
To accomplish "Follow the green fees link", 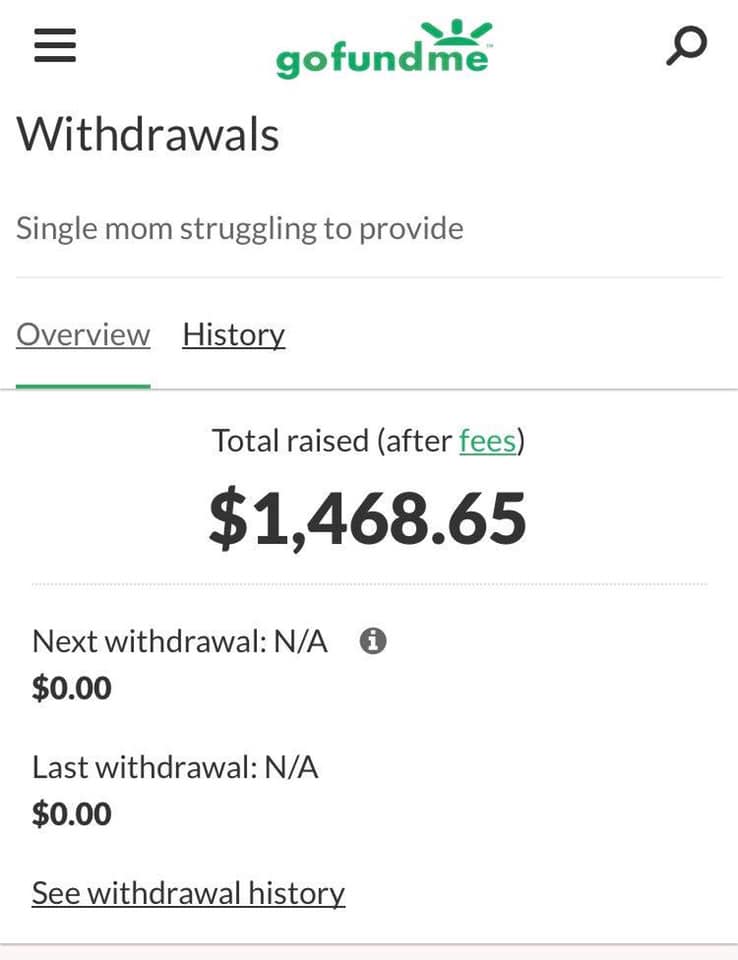I will coord(487,440).
